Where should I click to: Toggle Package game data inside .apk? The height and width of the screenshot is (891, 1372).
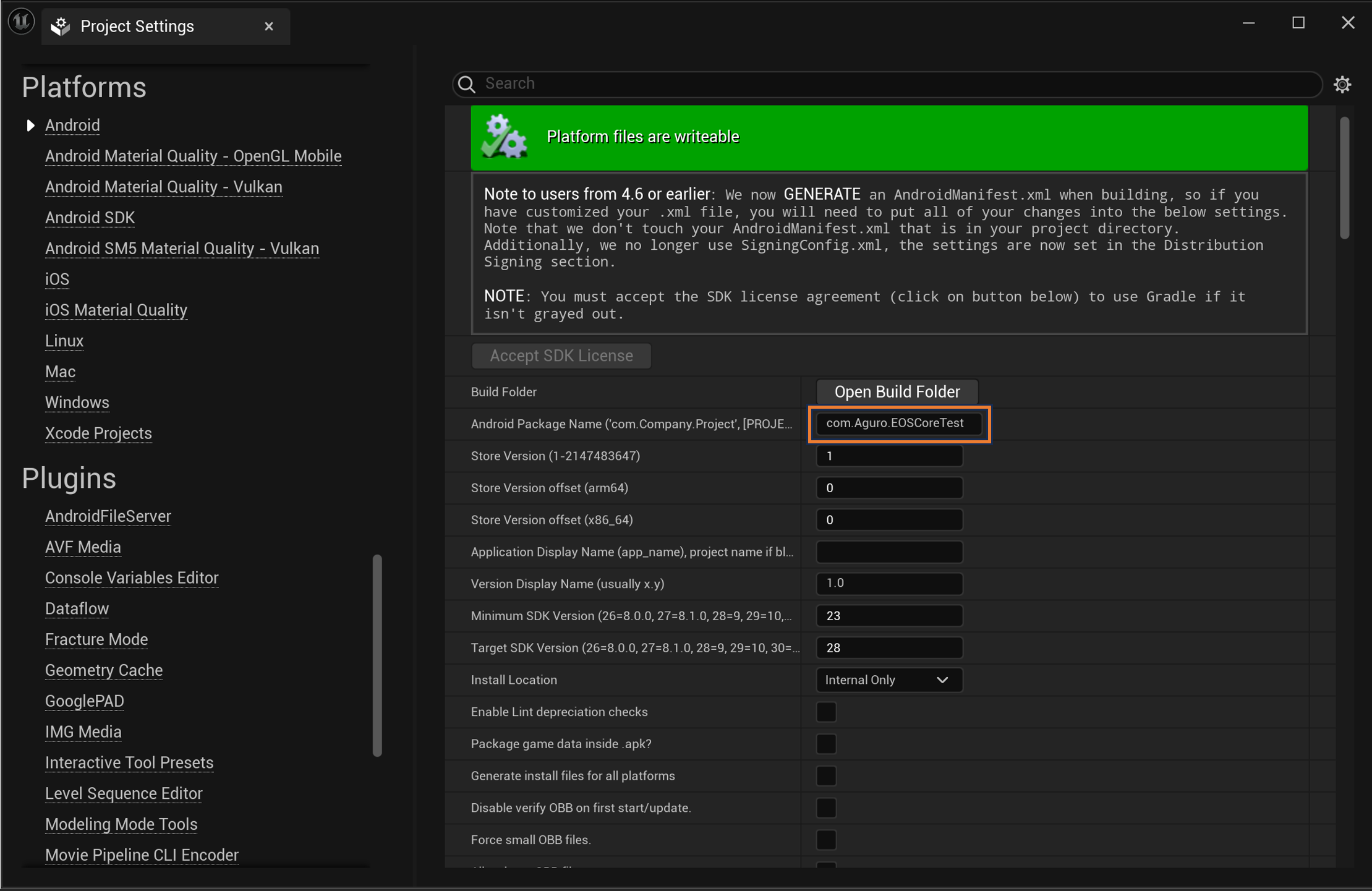826,744
